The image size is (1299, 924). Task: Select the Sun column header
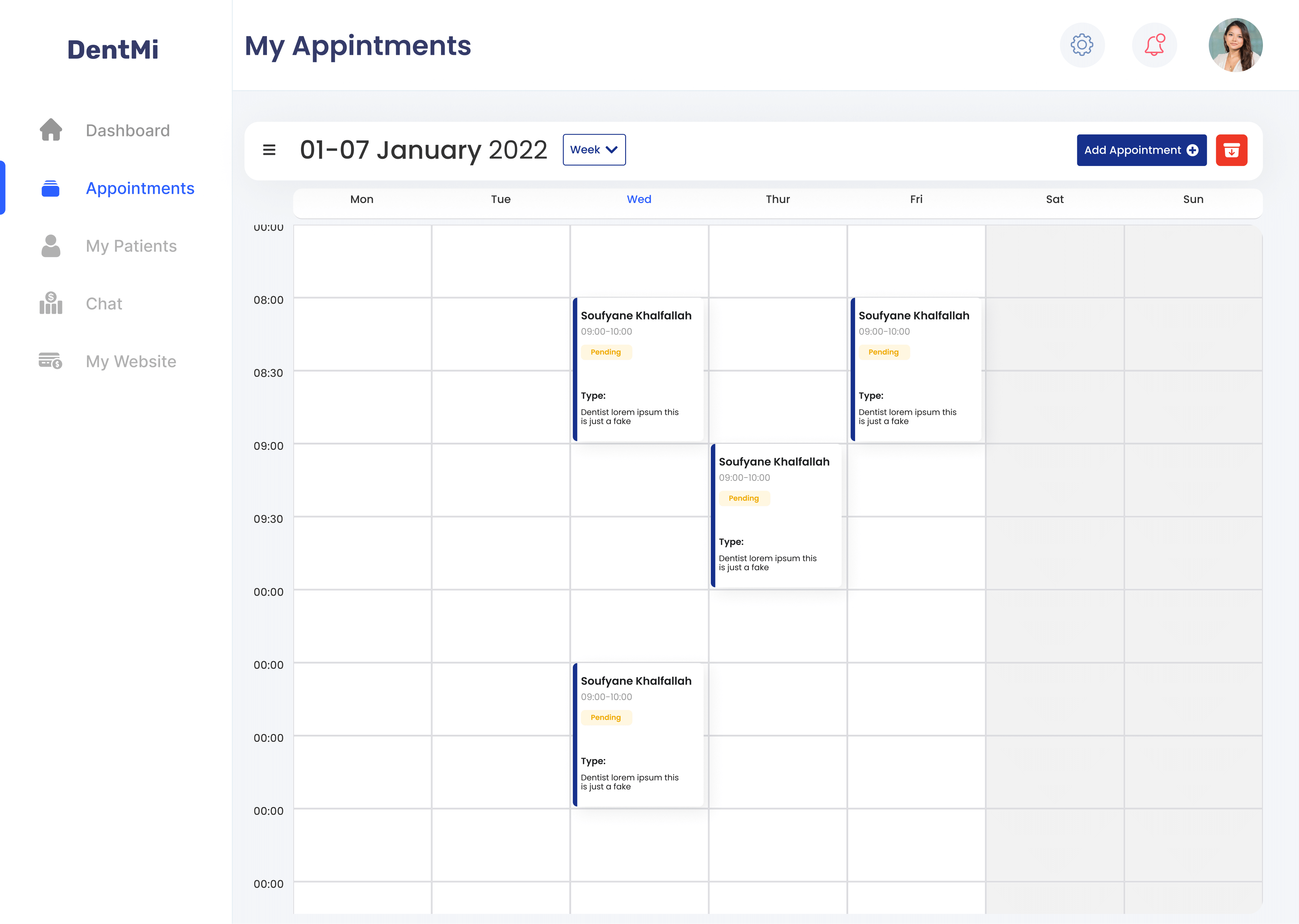click(1193, 199)
